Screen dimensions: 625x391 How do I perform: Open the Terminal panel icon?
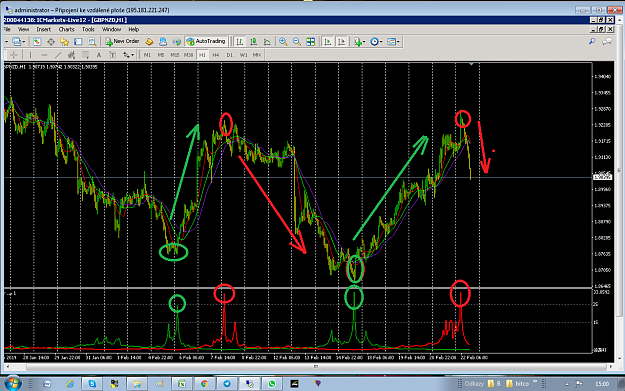click(x=78, y=41)
